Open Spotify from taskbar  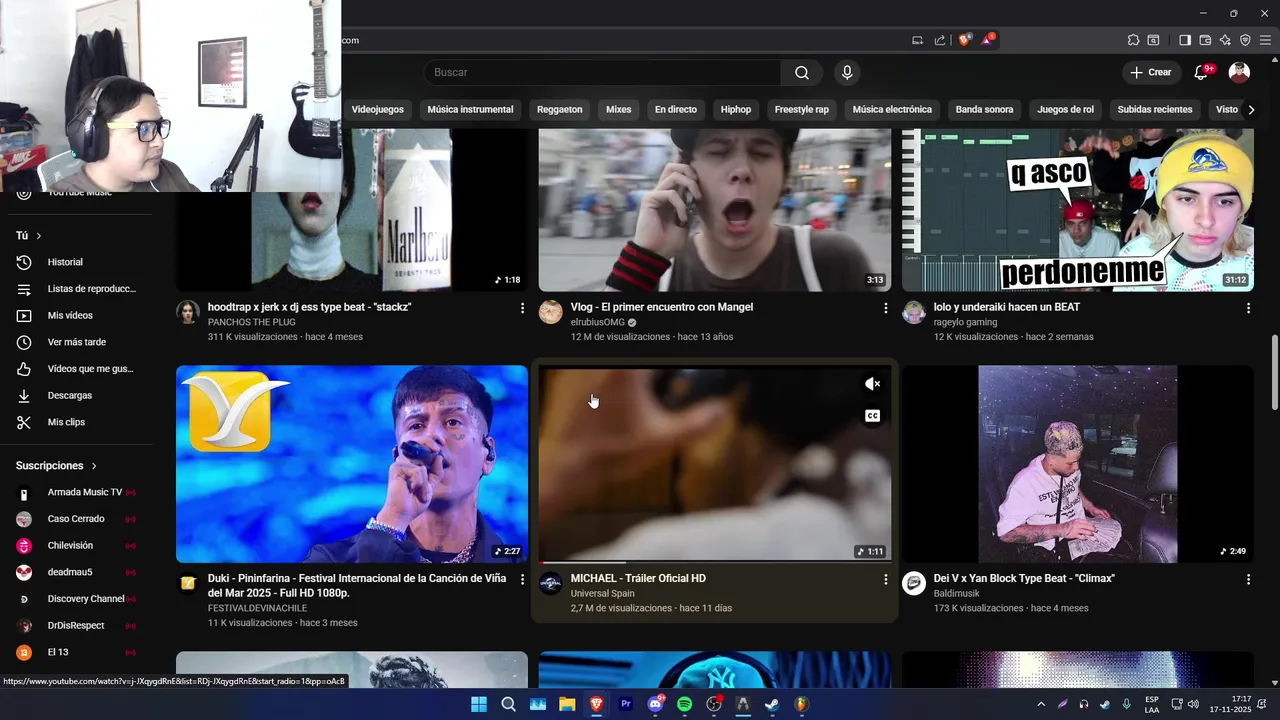[x=684, y=704]
